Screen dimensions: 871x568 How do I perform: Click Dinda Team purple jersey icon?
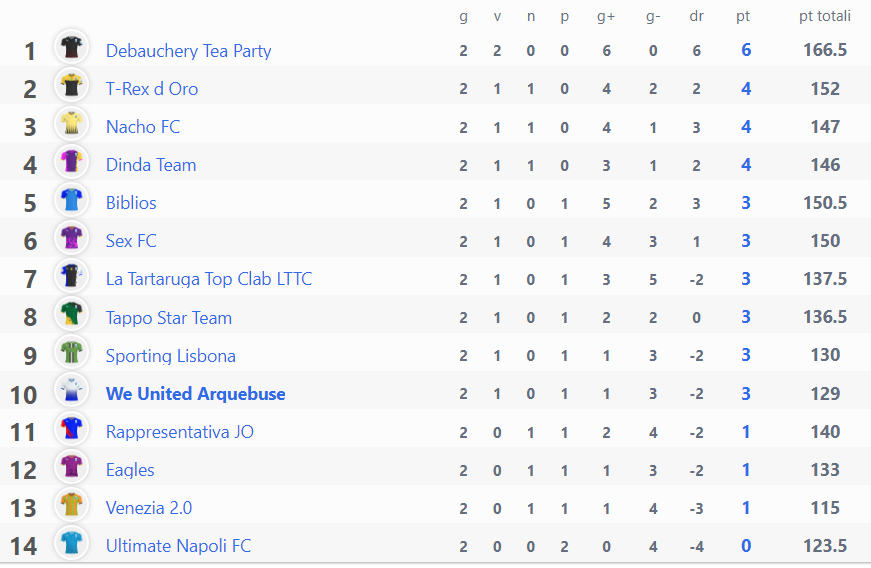(71, 162)
